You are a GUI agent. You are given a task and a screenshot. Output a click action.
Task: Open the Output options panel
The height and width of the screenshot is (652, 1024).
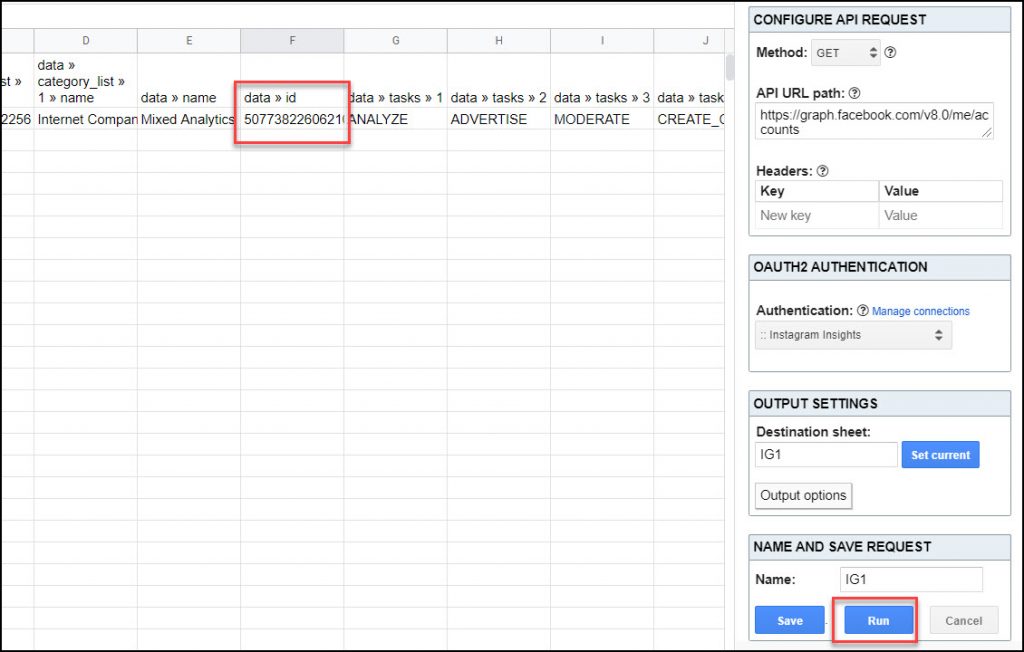pyautogui.click(x=803, y=495)
